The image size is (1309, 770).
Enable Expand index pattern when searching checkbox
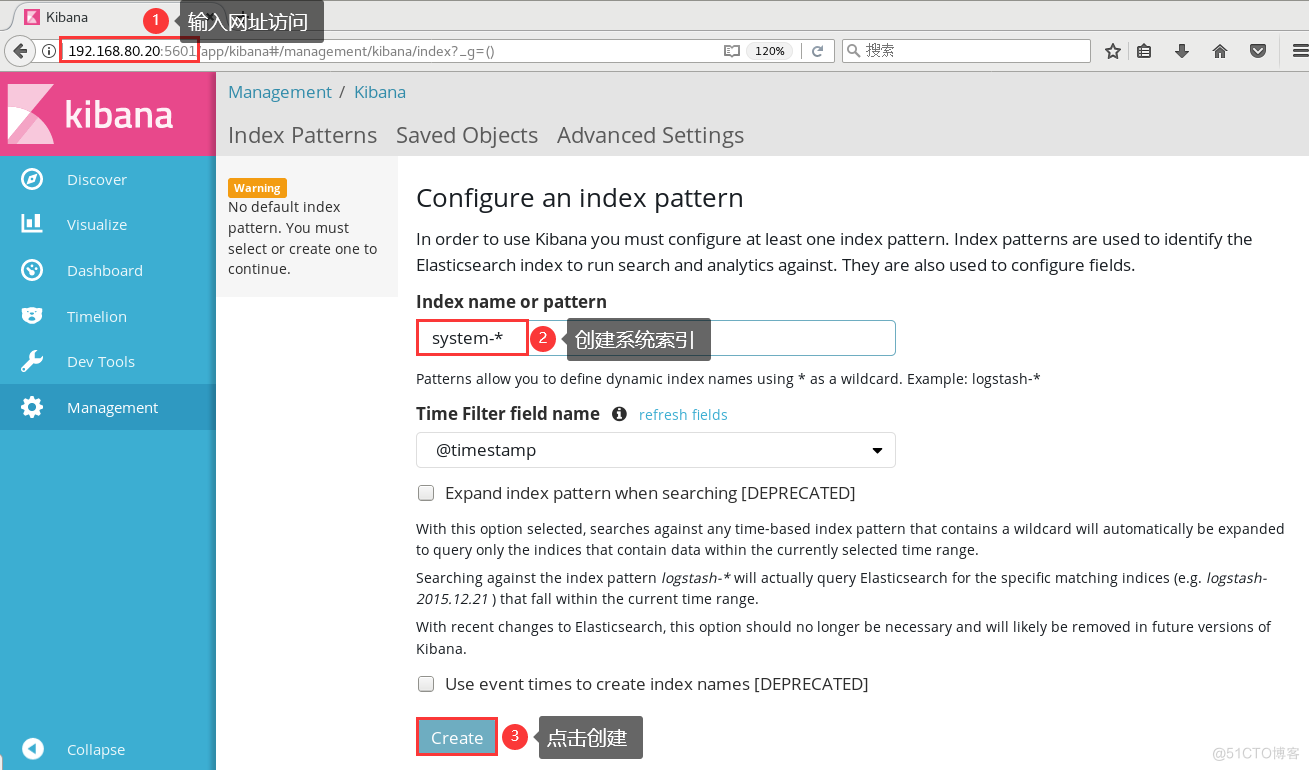[x=426, y=493]
